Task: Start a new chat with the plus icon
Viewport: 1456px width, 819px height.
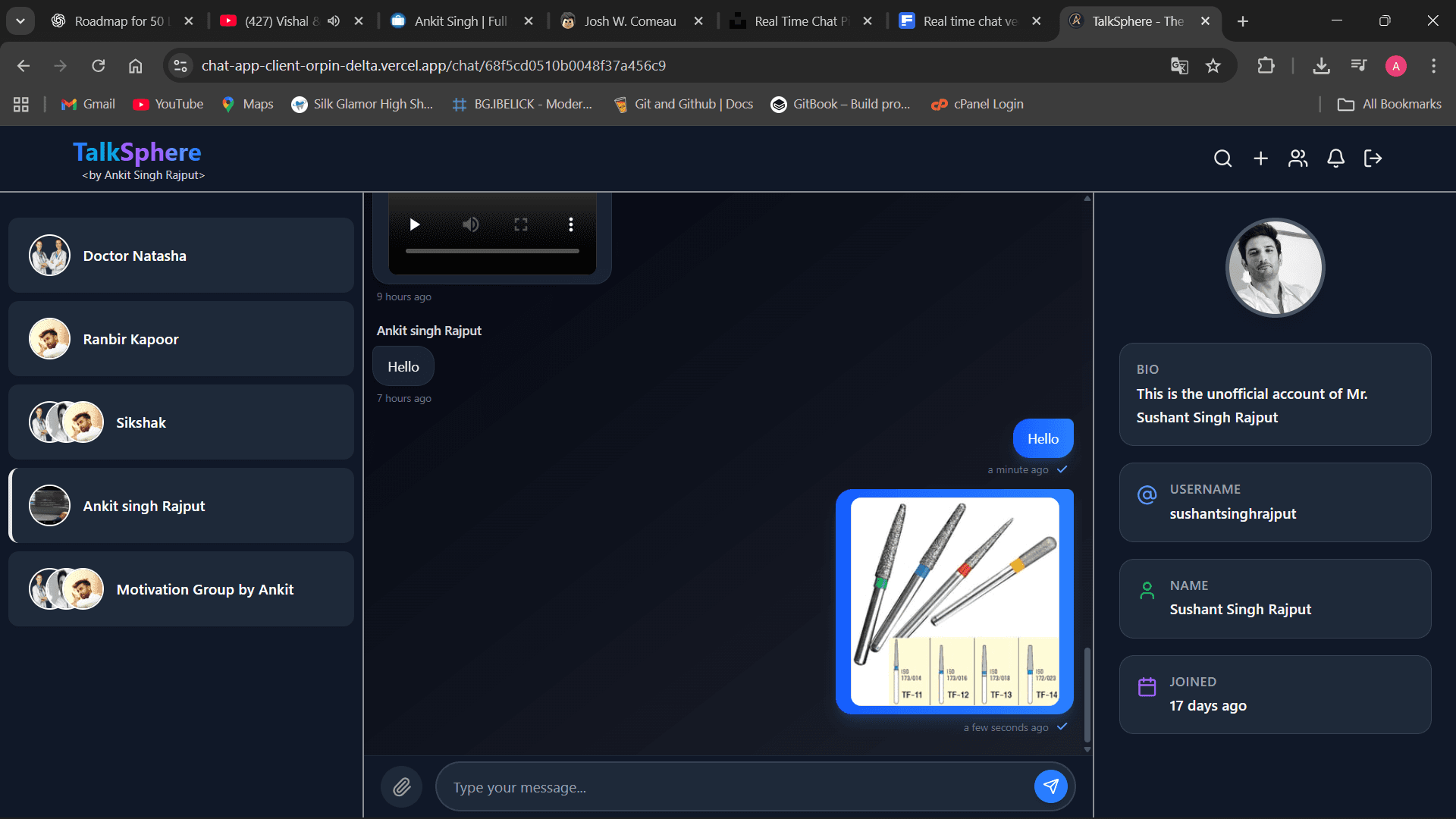Action: click(1261, 158)
